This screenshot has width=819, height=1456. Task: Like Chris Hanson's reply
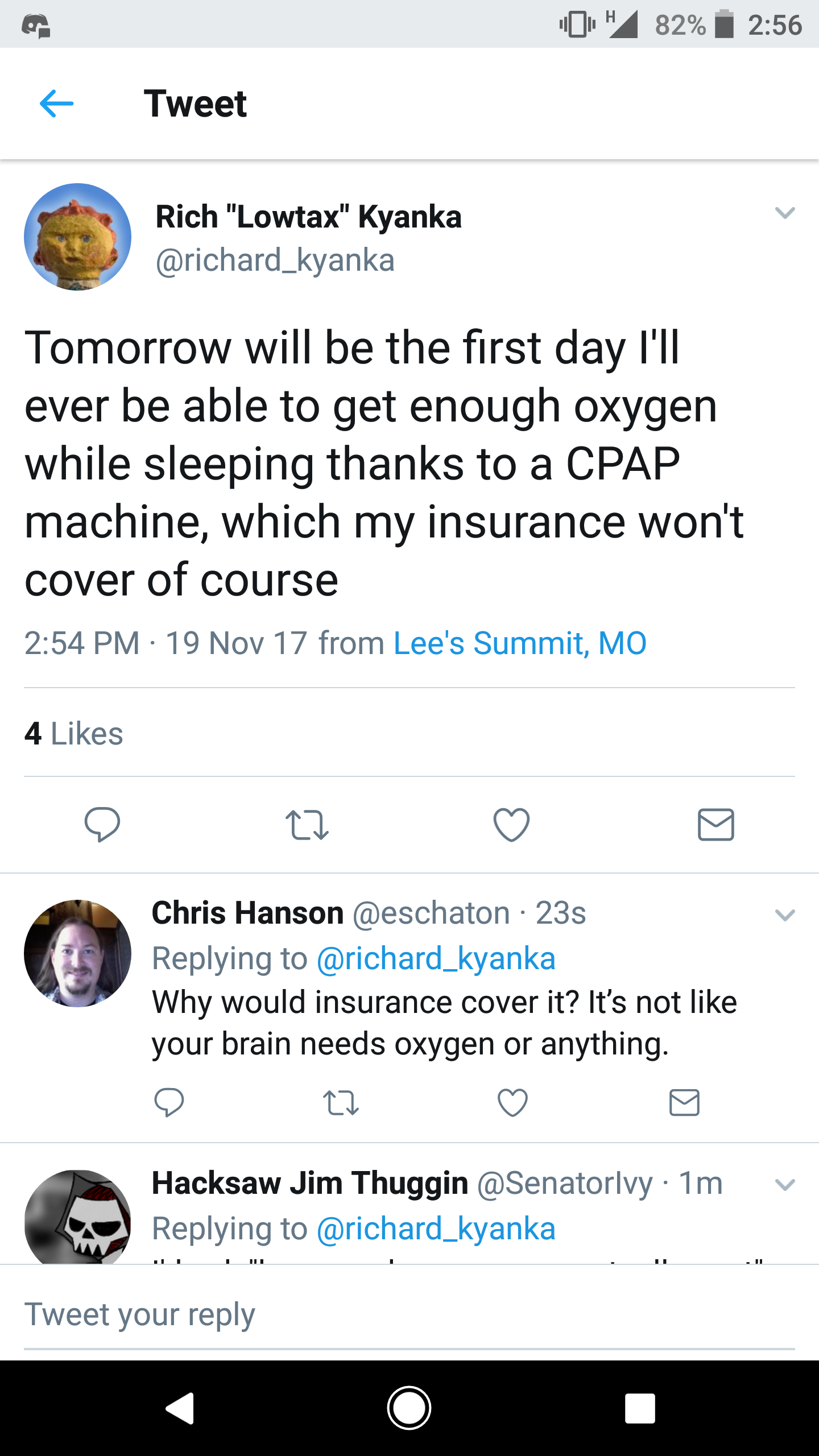coord(512,1102)
